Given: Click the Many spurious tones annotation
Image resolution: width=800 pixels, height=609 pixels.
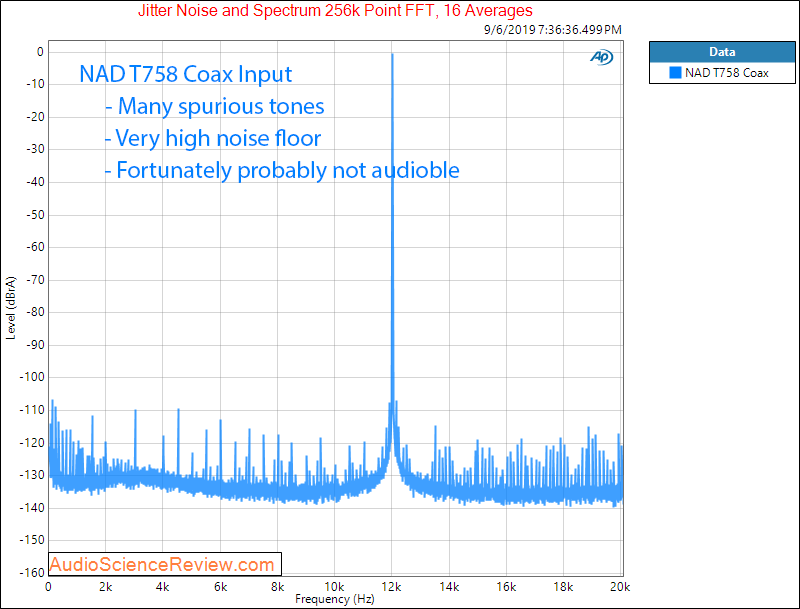Looking at the screenshot, I should 215,106.
